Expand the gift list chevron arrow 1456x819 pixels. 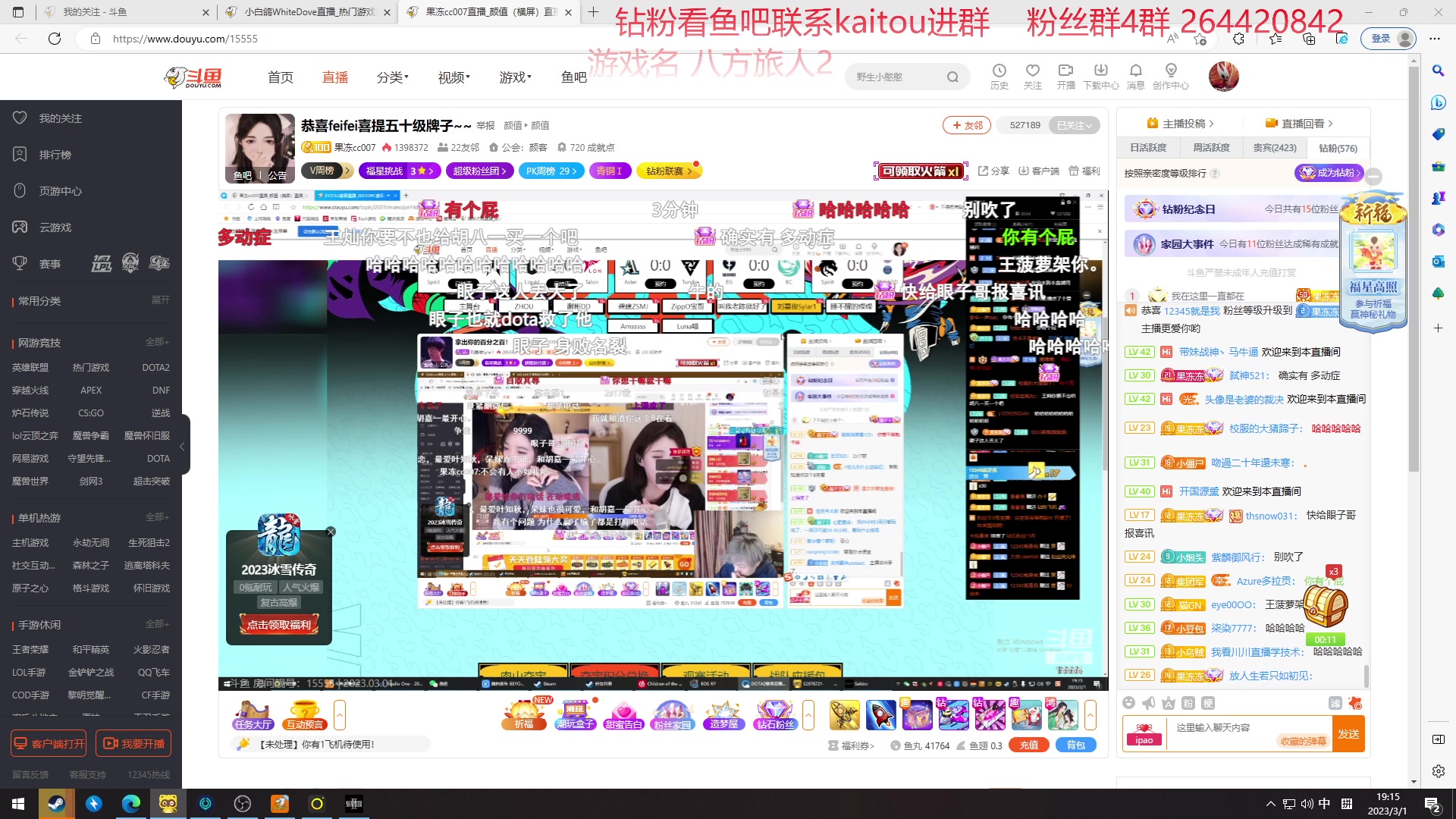[x=1091, y=714]
